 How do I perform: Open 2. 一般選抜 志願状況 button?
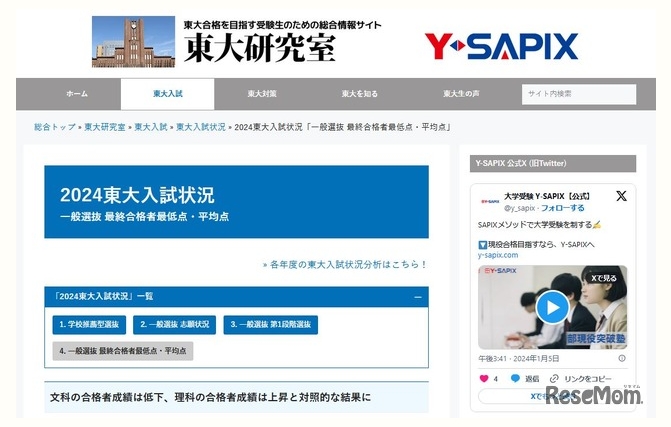(175, 324)
